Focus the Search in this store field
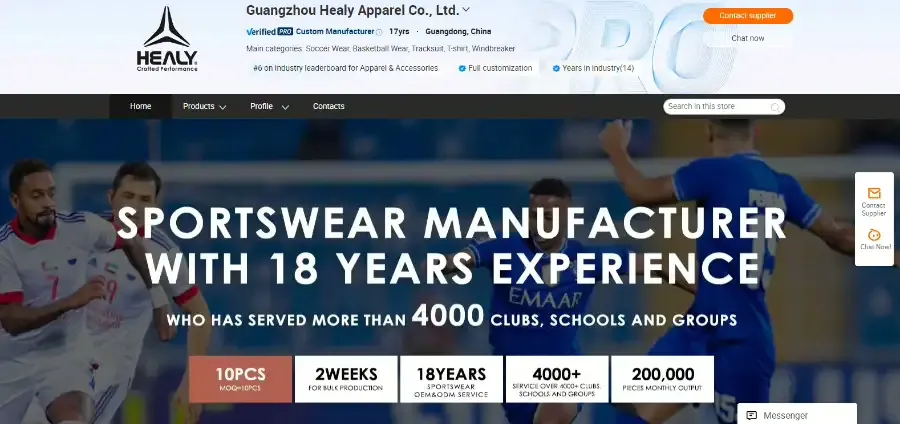Viewport: 900px width, 424px height. pos(724,107)
